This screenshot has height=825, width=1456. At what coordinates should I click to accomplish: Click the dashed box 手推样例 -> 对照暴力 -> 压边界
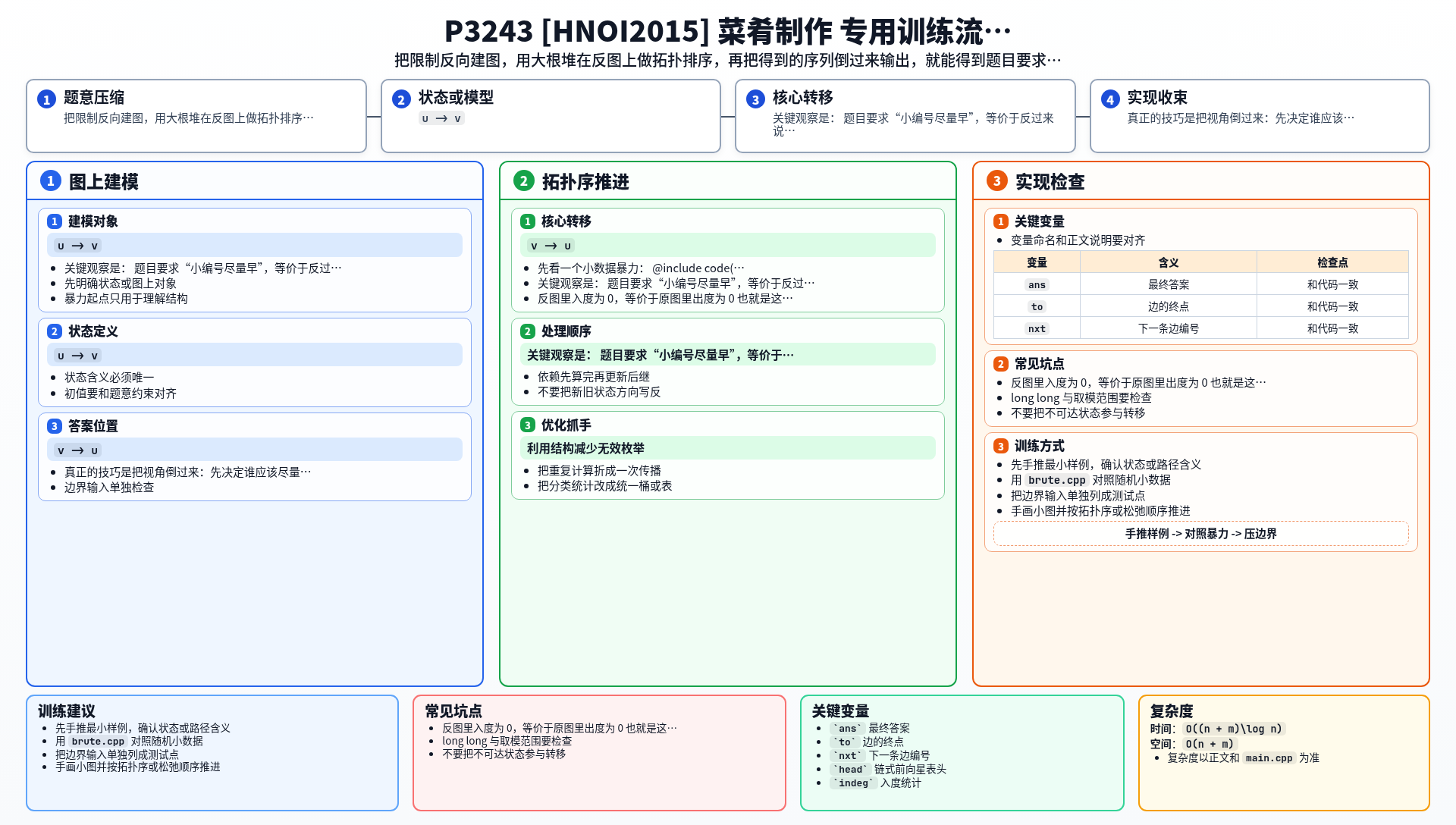tap(1201, 534)
